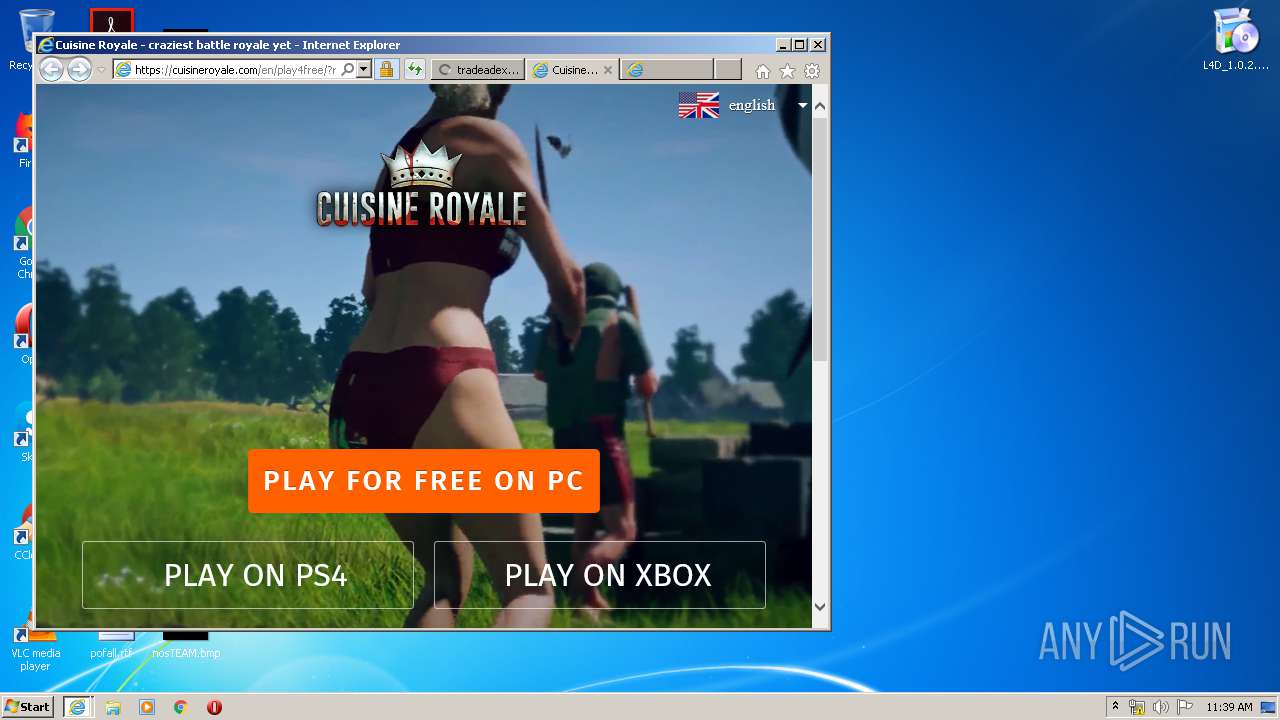
Task: Open Action Center flag icon
Action: pos(1185,707)
